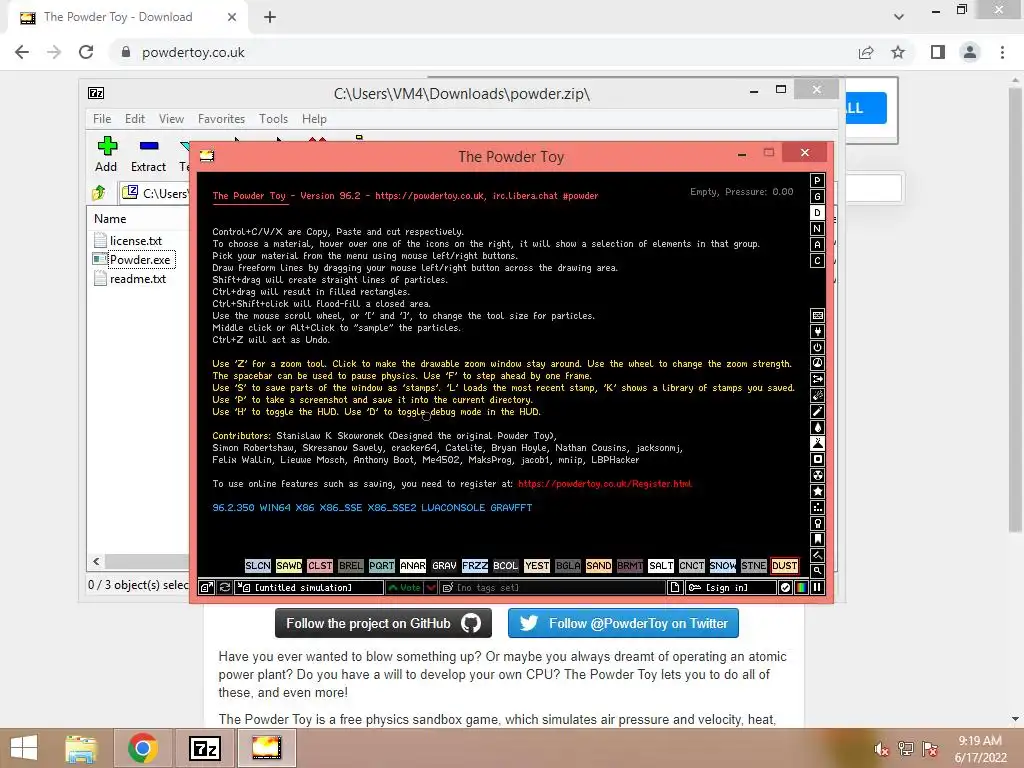The height and width of the screenshot is (768, 1024).
Task: Toggle the A display mode button
Action: [817, 244]
